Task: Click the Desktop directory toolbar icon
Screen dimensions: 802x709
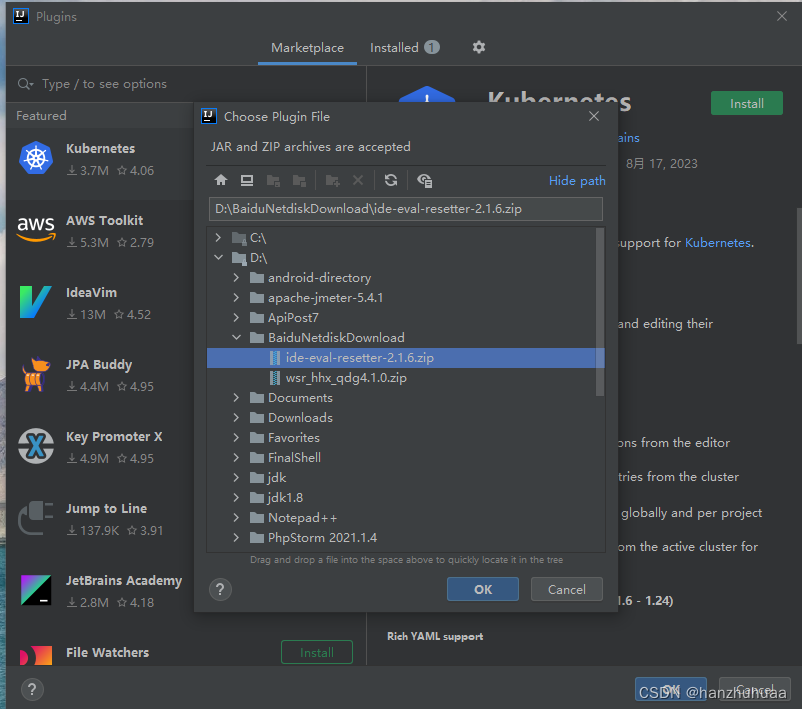Action: (x=247, y=180)
